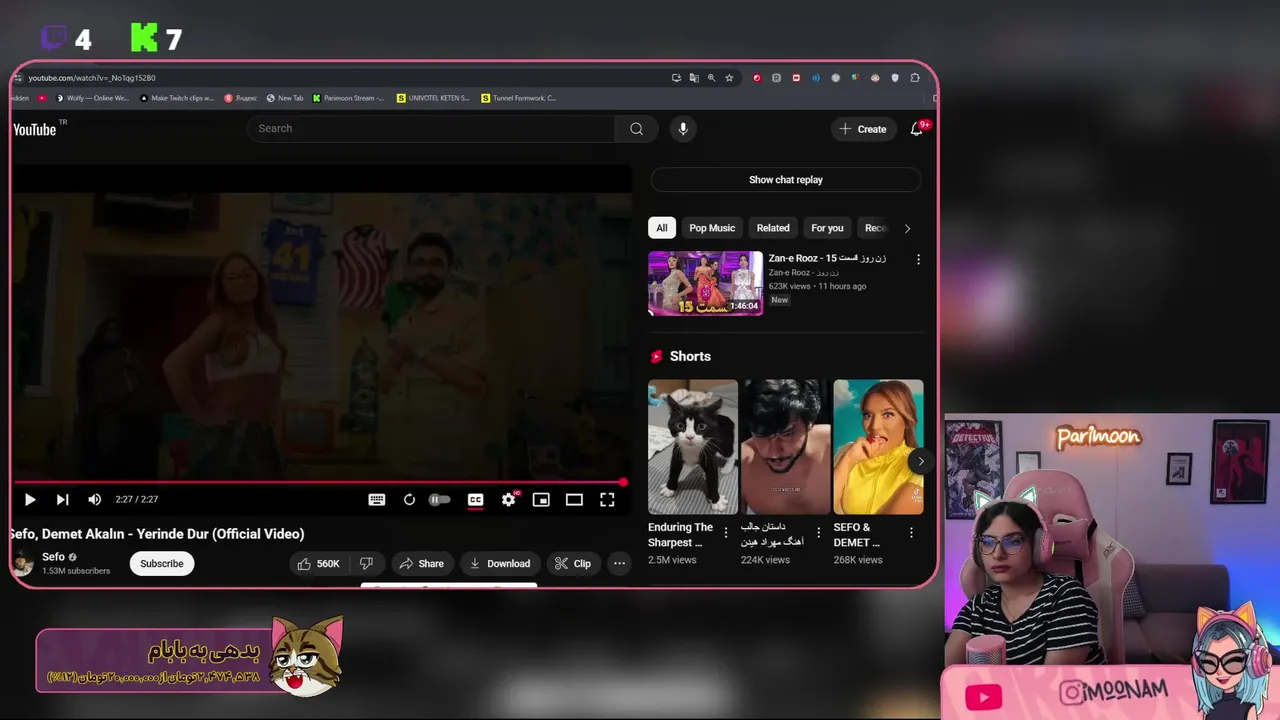Click into the YouTube Search field
The width and height of the screenshot is (1280, 720).
[431, 128]
